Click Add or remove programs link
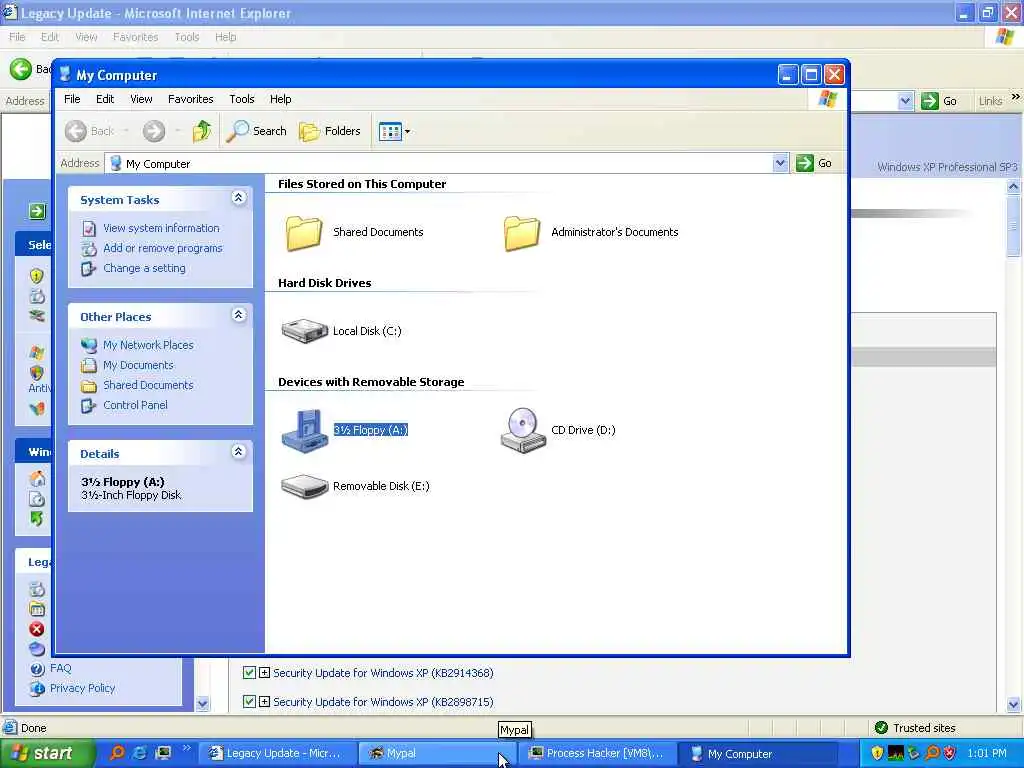The image size is (1024, 768). (163, 248)
